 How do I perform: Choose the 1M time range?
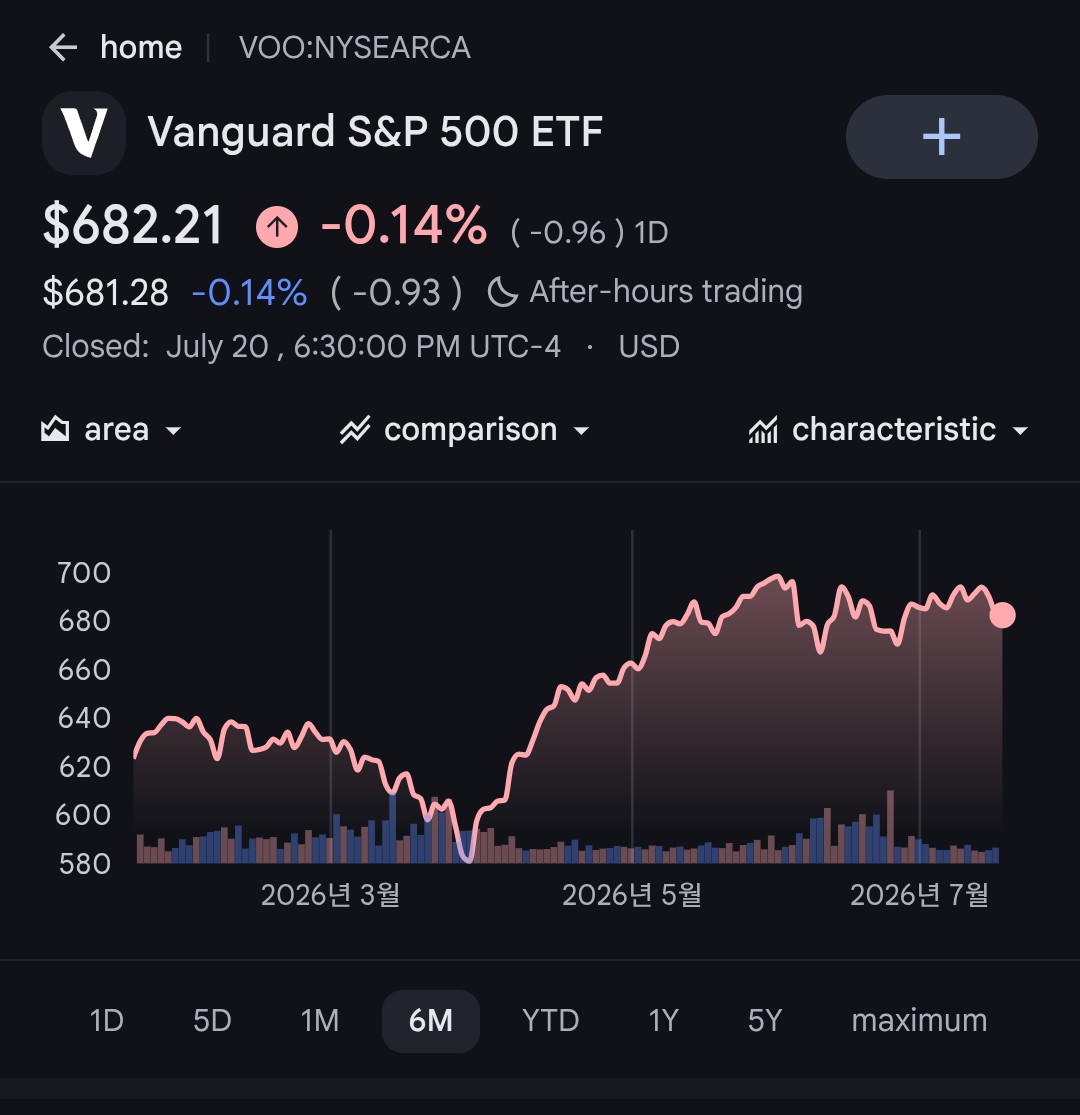pyautogui.click(x=320, y=1020)
